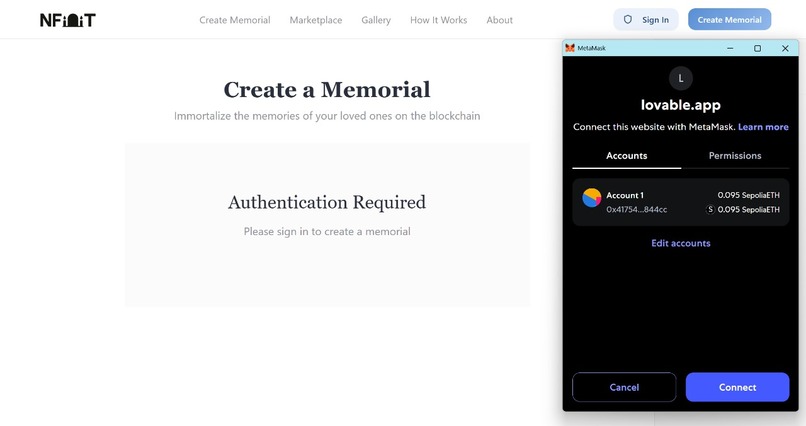Open How It Works page
The height and width of the screenshot is (426, 806).
tap(438, 20)
